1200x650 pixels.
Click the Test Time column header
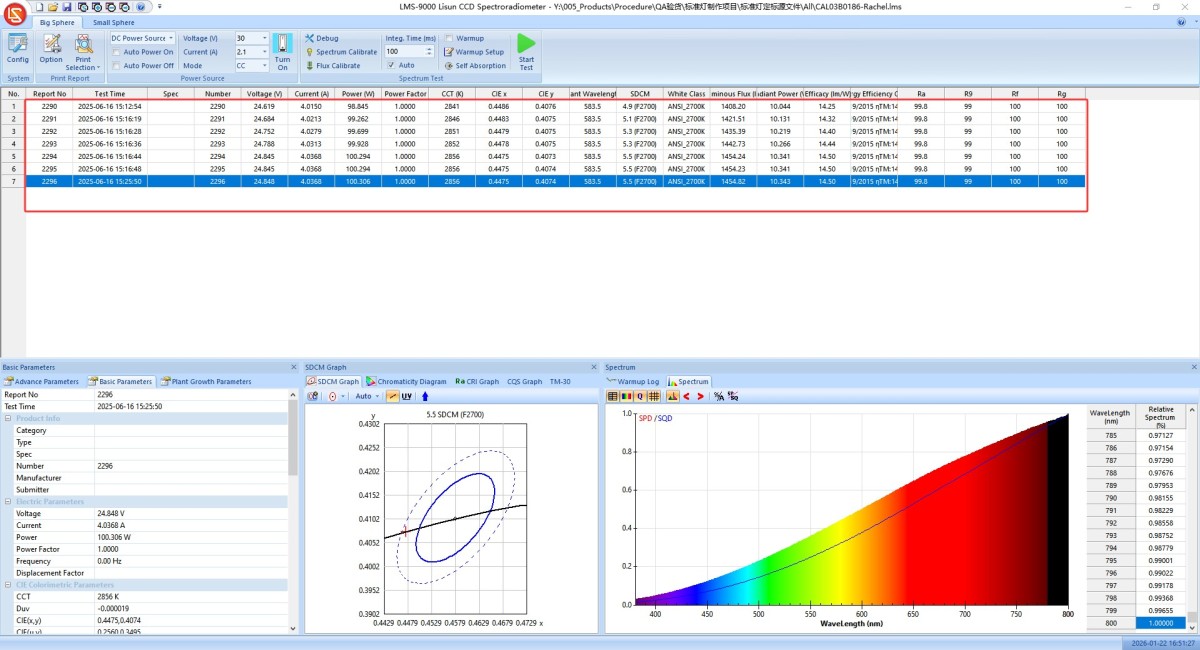[x=110, y=94]
